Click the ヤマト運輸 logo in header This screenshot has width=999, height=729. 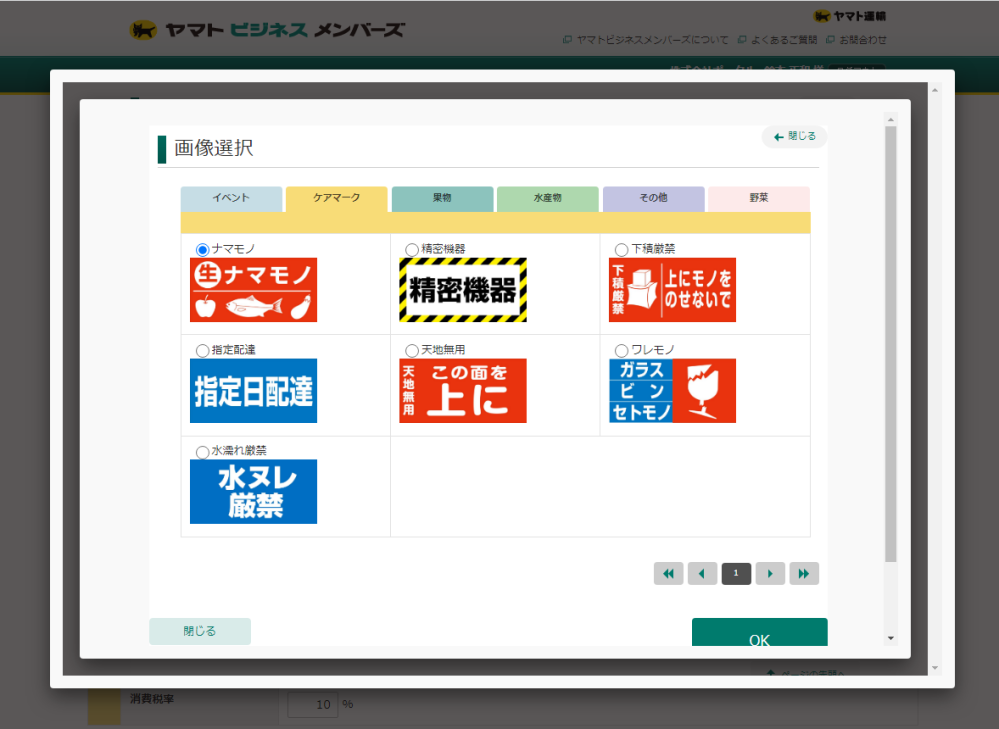[x=850, y=16]
